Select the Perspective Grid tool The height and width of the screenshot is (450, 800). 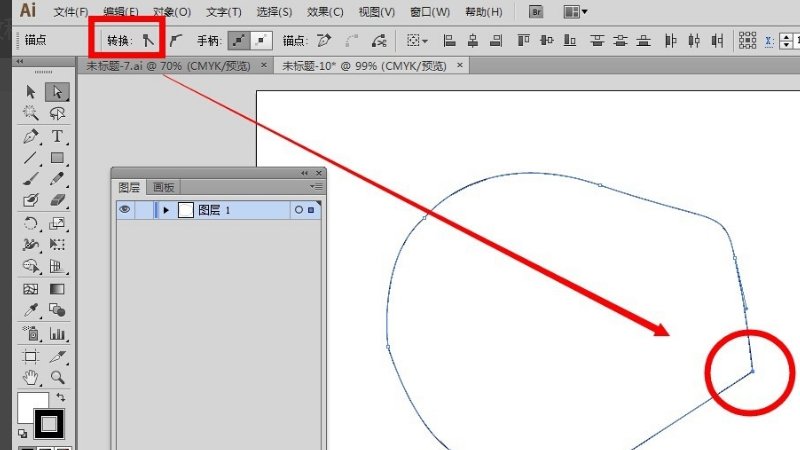click(x=57, y=266)
